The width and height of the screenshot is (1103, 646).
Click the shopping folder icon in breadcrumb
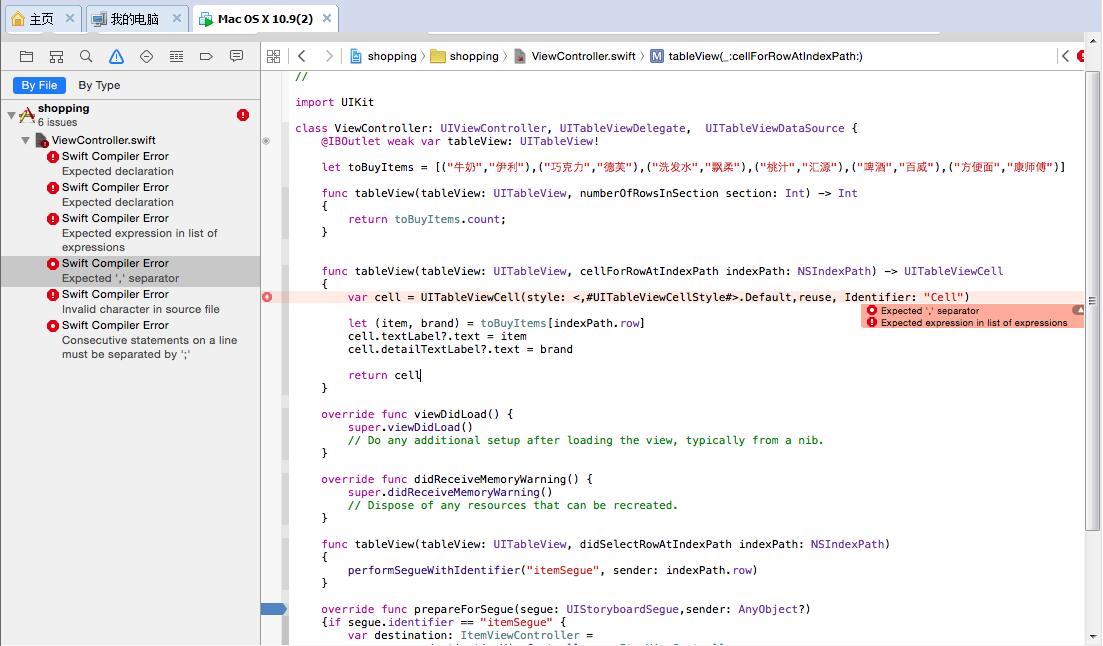[x=438, y=56]
